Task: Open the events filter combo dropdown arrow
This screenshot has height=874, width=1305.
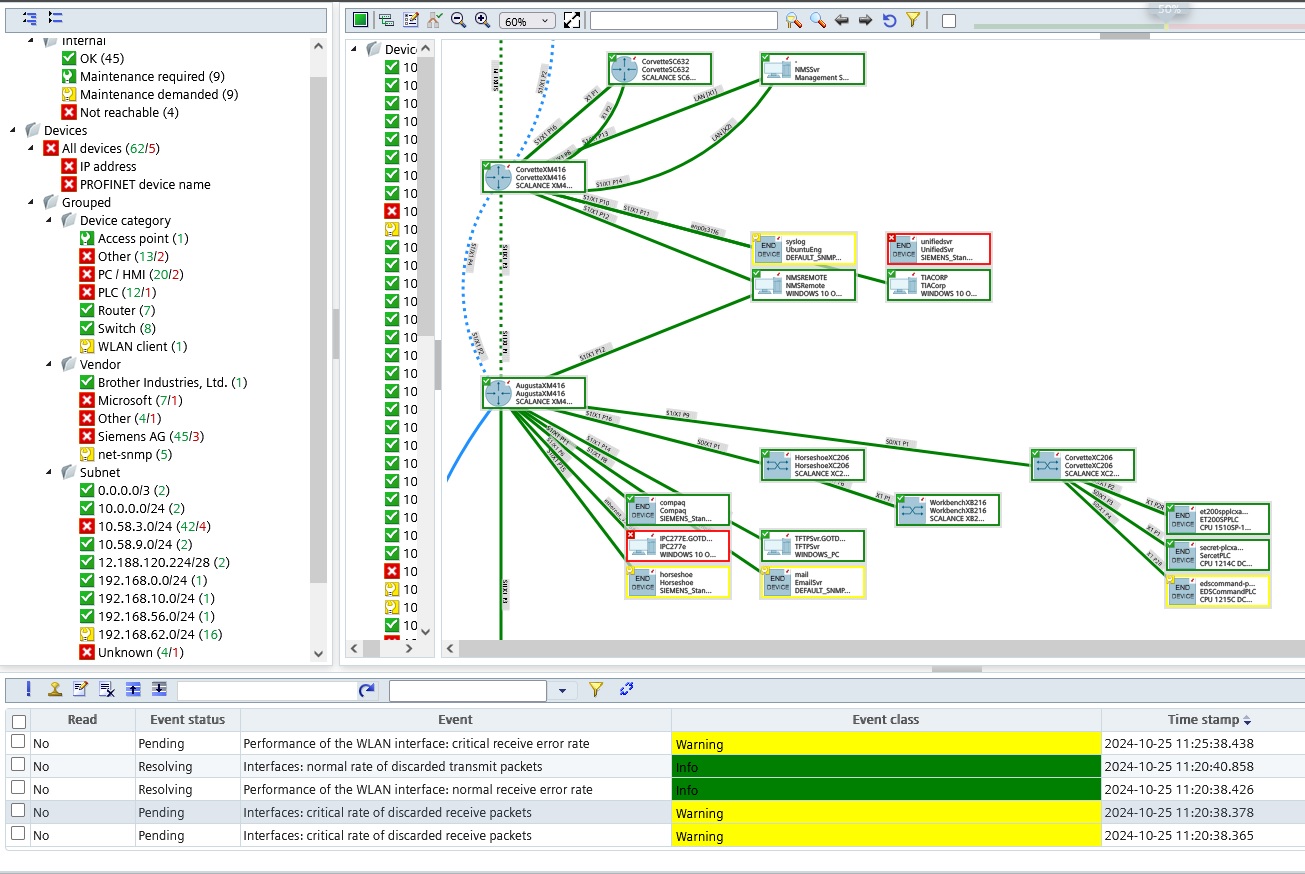Action: [562, 690]
